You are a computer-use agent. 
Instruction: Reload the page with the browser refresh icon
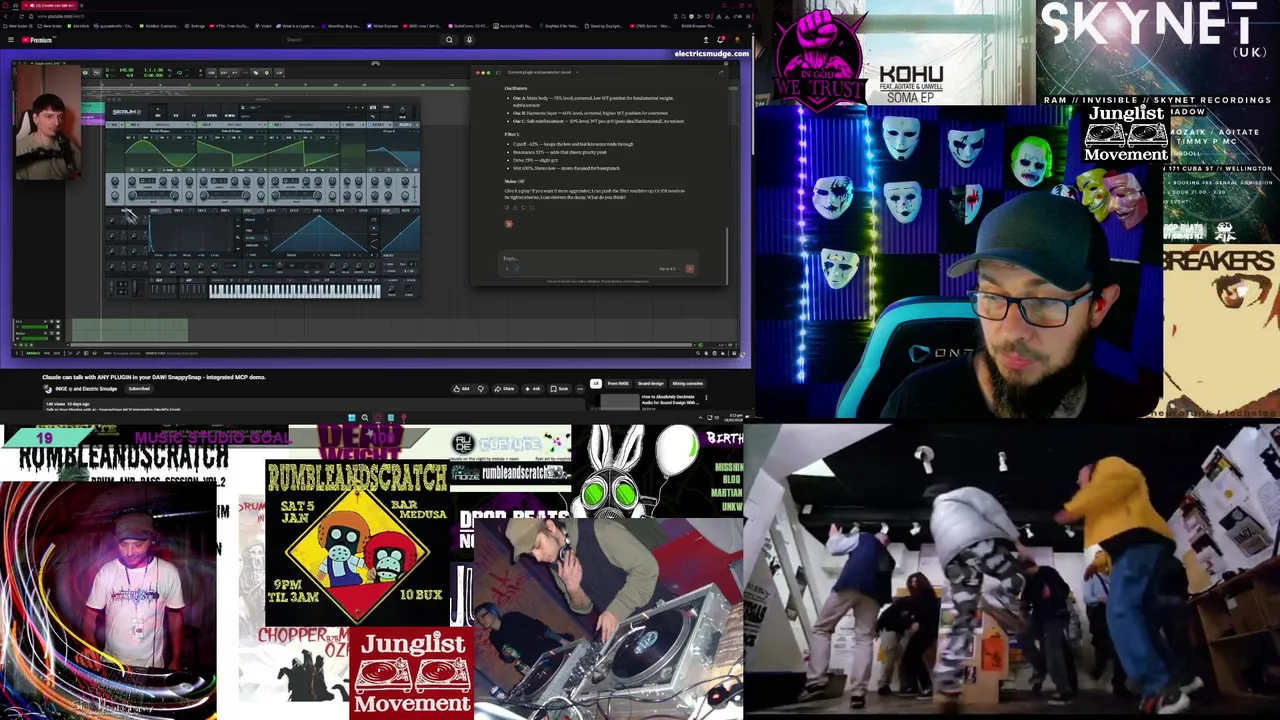[x=21, y=16]
